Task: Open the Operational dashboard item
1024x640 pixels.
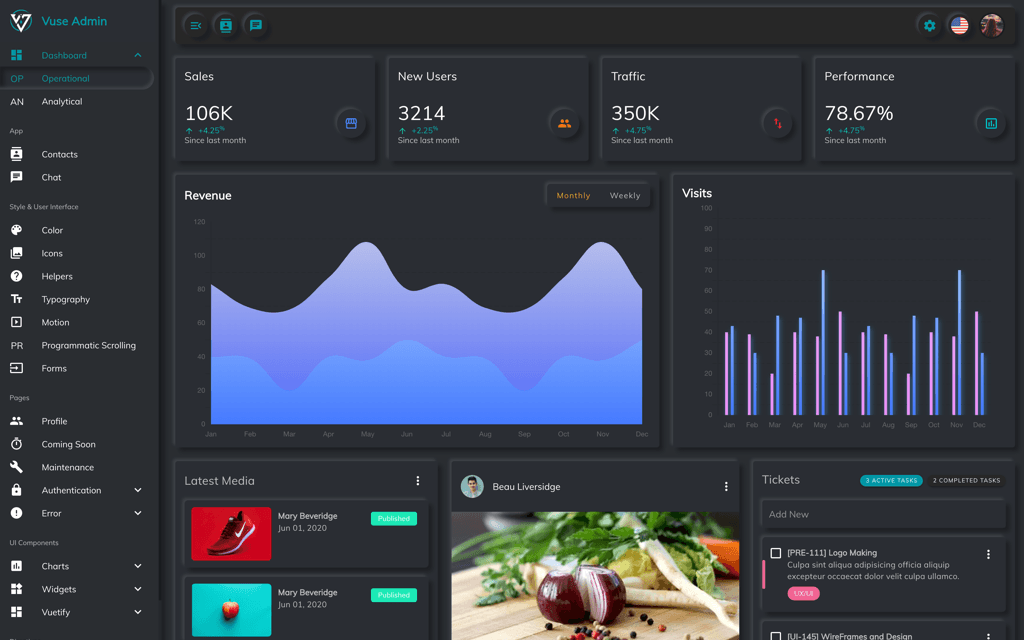Action: tap(76, 78)
